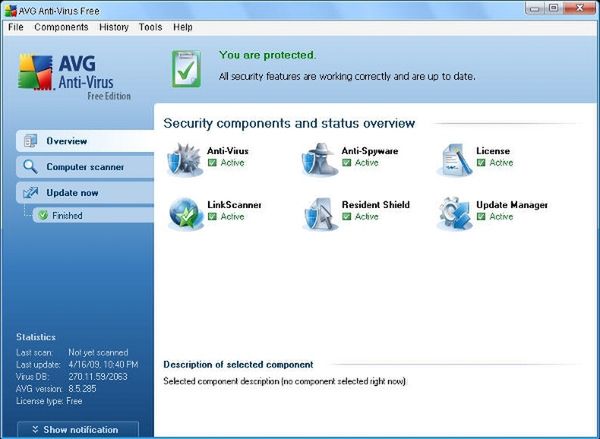Start Update now from sidebar
The height and width of the screenshot is (439, 600).
point(85,193)
